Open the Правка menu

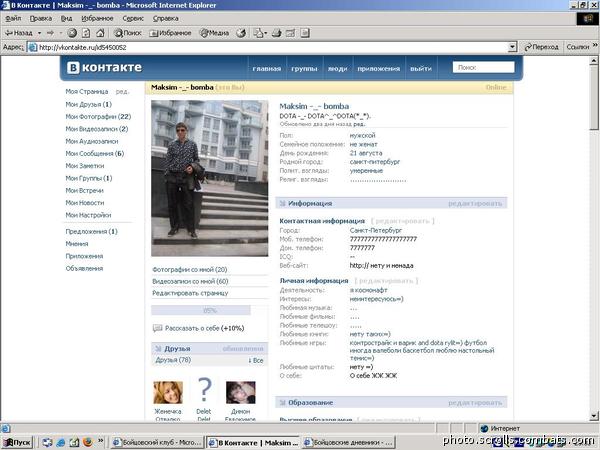[41, 18]
